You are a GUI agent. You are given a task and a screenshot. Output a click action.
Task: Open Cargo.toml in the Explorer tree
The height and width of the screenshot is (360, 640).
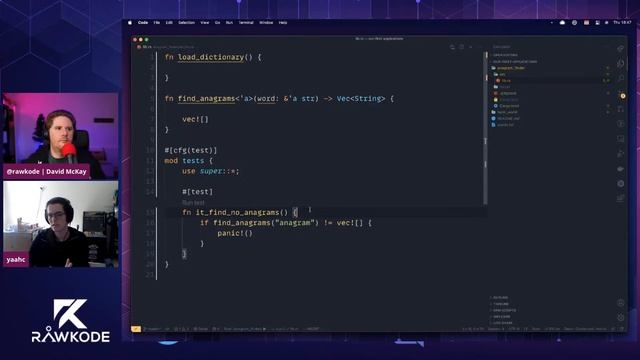click(509, 106)
